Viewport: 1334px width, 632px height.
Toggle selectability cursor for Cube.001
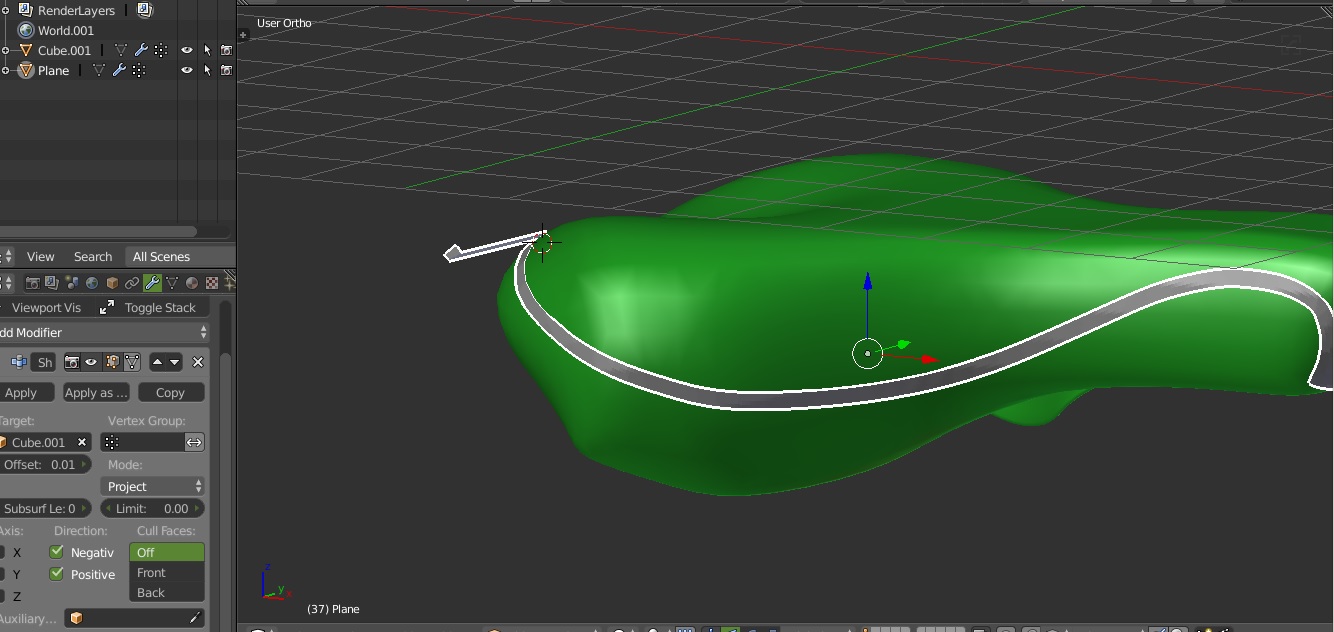(x=207, y=50)
